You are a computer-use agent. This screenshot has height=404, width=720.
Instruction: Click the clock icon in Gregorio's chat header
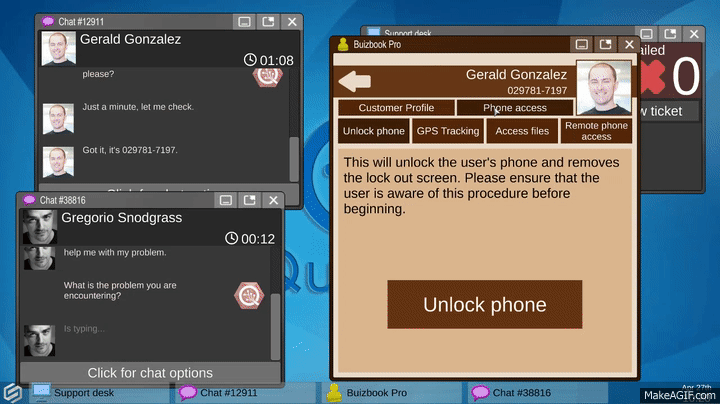pyautogui.click(x=232, y=238)
